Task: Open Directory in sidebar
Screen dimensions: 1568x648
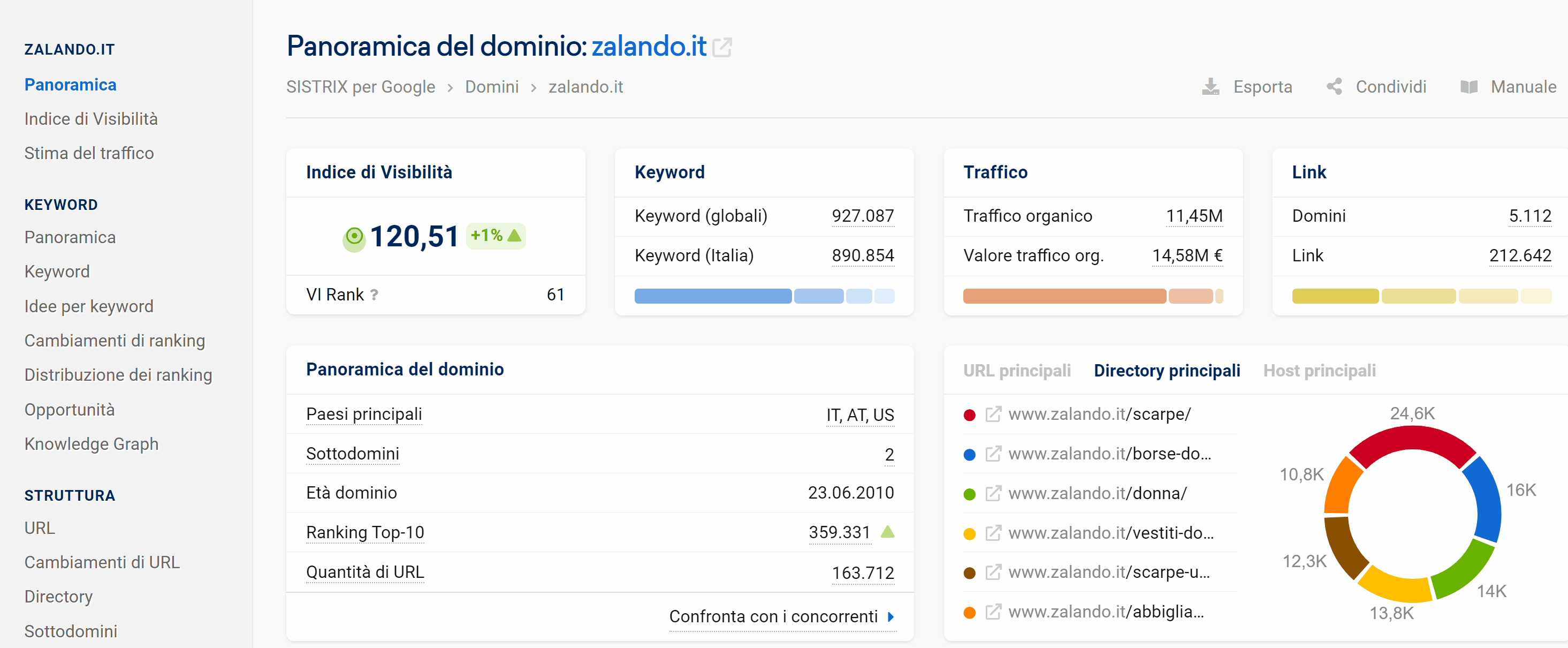Action: click(58, 597)
